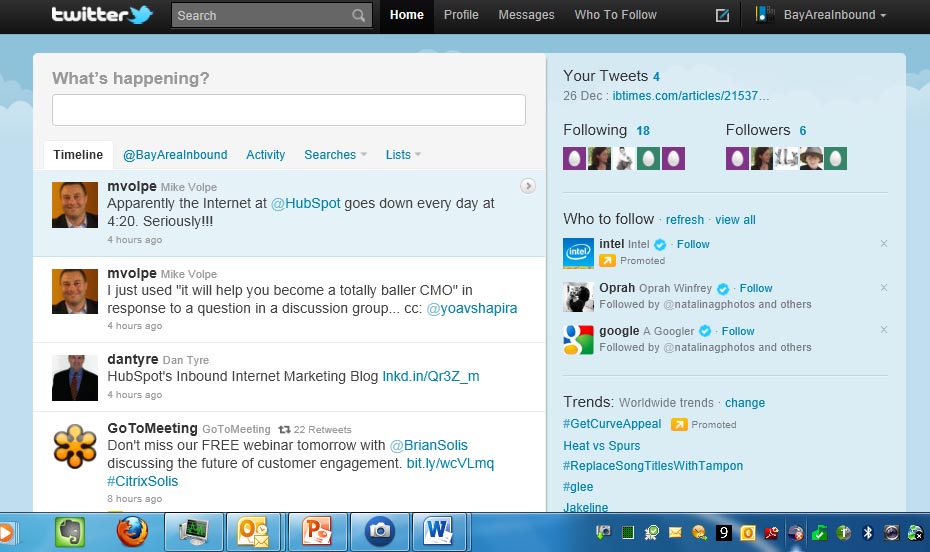Open the compose new tweet icon
The height and width of the screenshot is (552, 930).
[722, 15]
